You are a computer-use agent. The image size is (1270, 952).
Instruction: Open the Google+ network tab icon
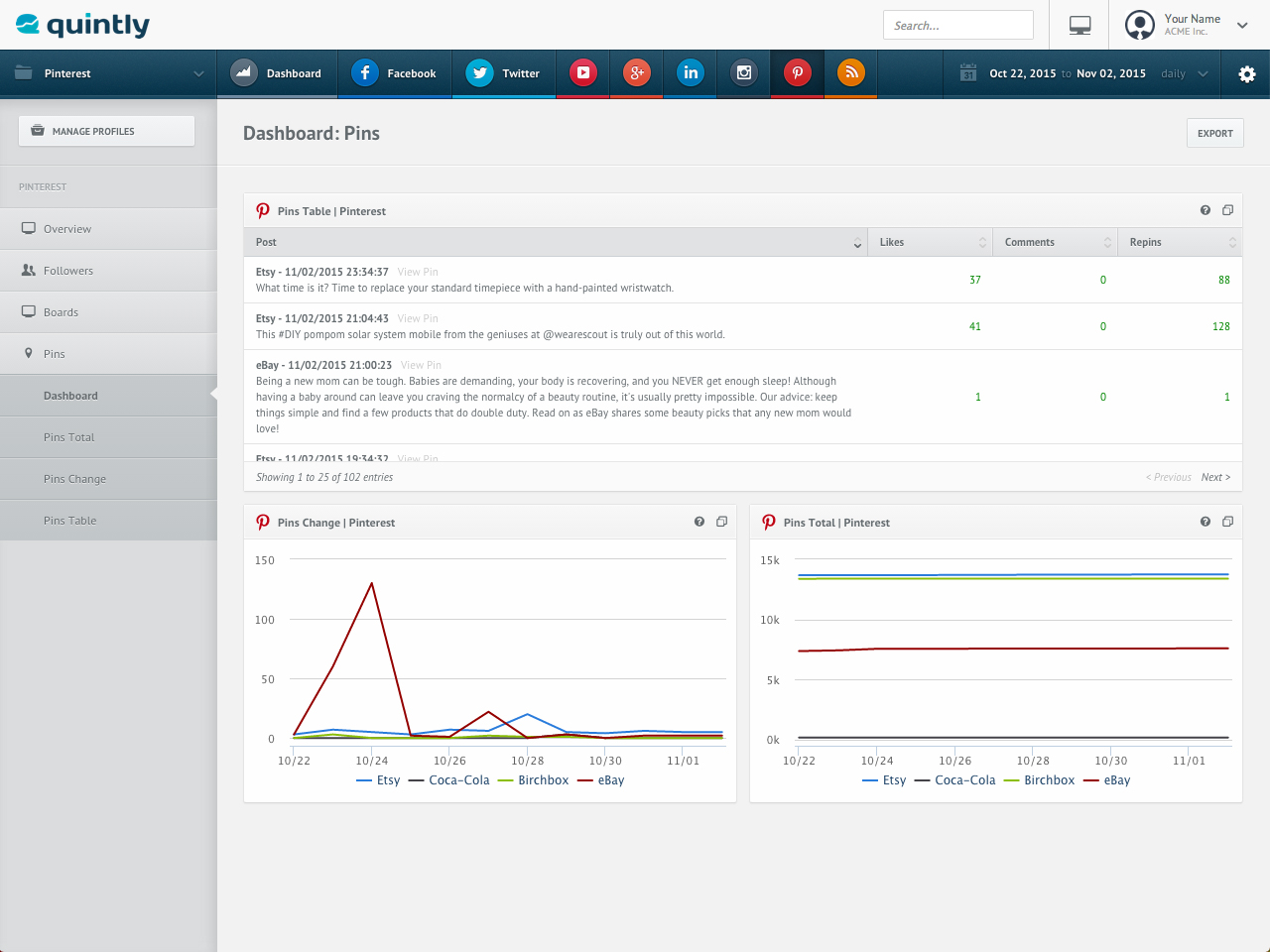click(637, 72)
